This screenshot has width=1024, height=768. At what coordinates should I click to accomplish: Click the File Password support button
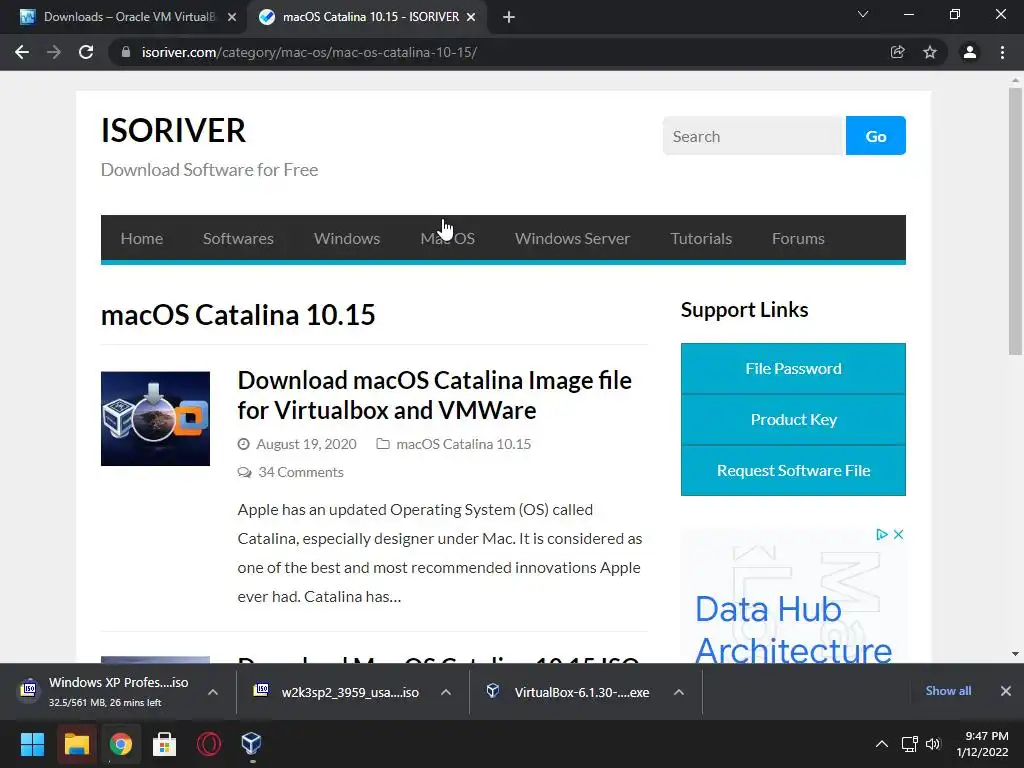click(x=793, y=368)
